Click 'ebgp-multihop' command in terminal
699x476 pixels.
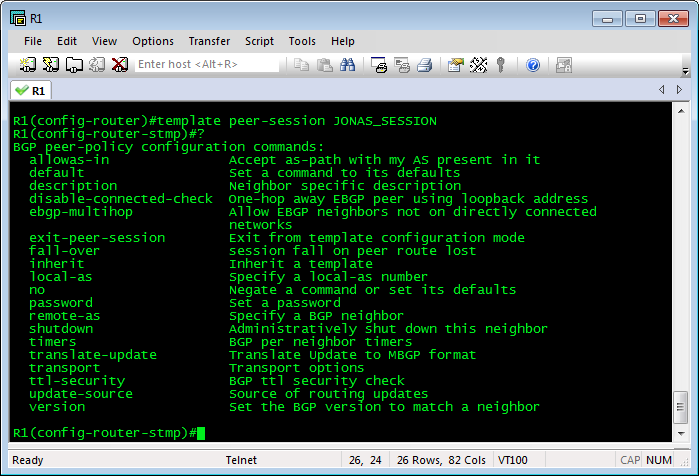[81, 212]
